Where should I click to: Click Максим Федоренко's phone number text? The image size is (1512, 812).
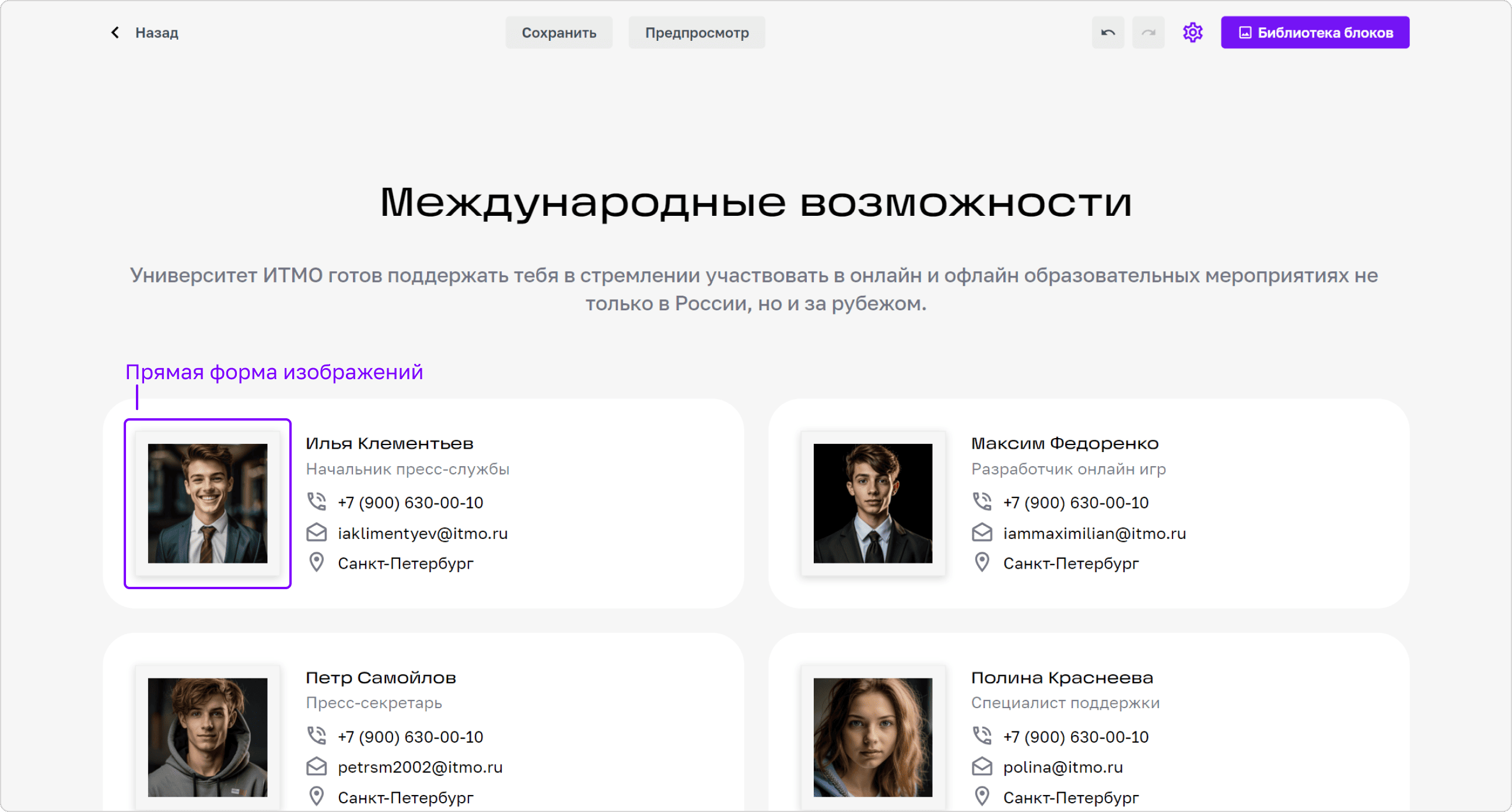1076,503
